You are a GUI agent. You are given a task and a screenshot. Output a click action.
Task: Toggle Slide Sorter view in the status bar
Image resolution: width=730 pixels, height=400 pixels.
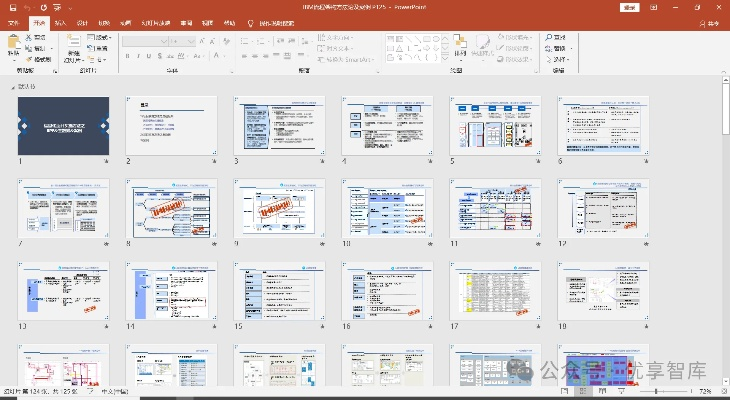[x=581, y=391]
